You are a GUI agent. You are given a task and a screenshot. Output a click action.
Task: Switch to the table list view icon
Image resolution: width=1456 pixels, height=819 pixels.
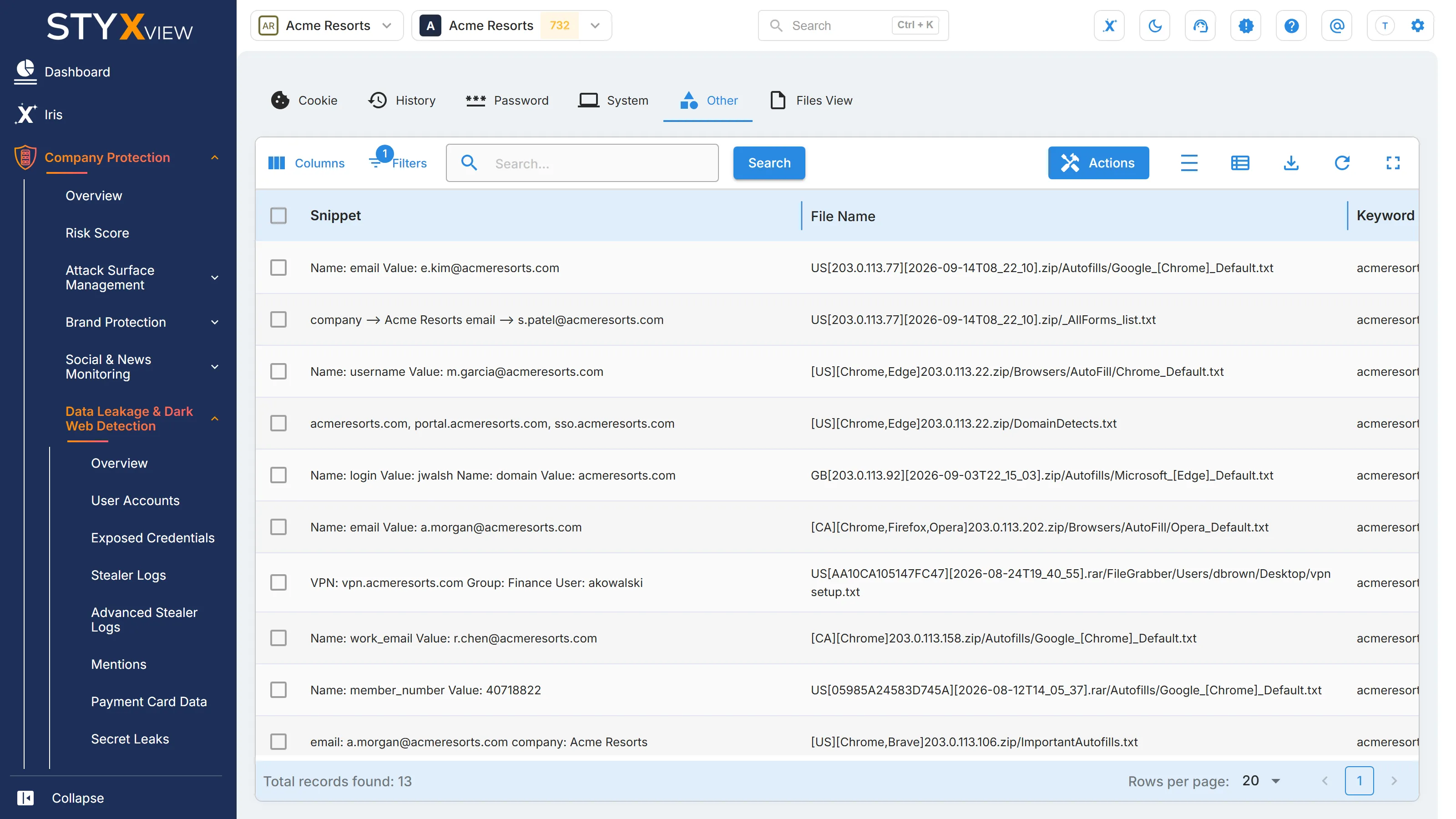[x=1240, y=163]
